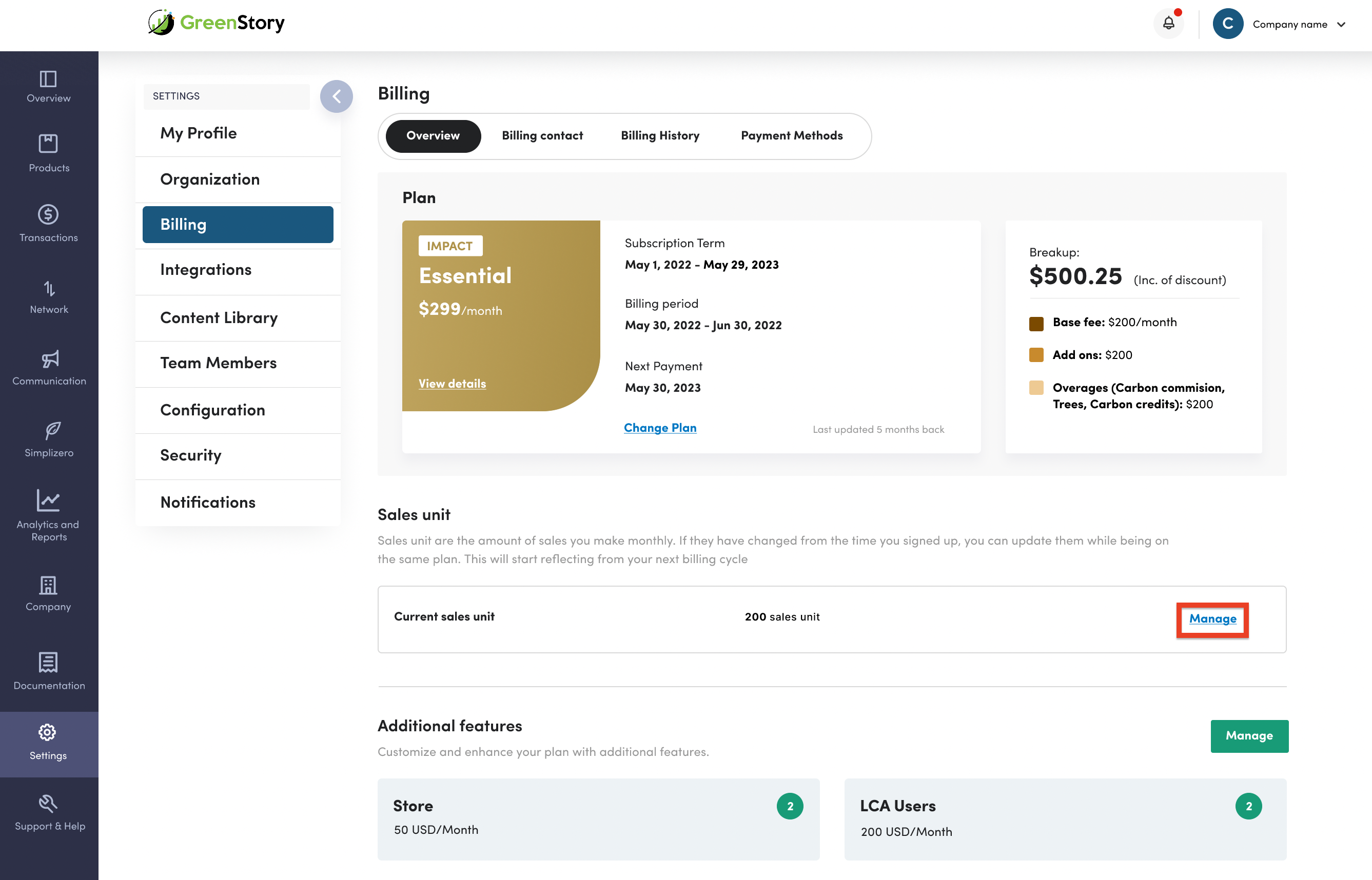Click the Change Plan link

[660, 427]
